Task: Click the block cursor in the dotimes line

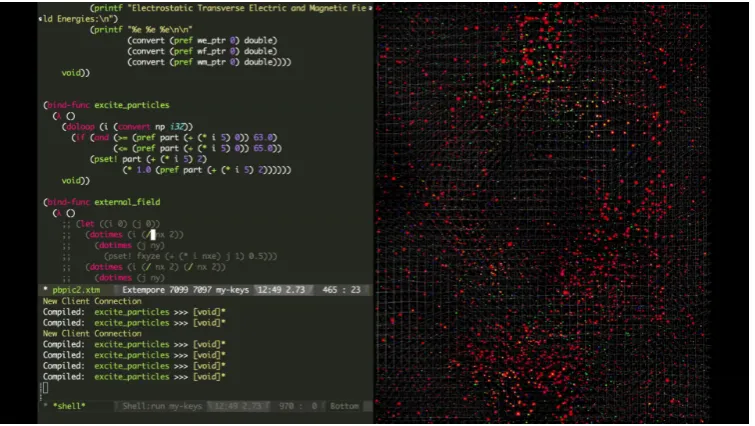Action: click(x=153, y=234)
